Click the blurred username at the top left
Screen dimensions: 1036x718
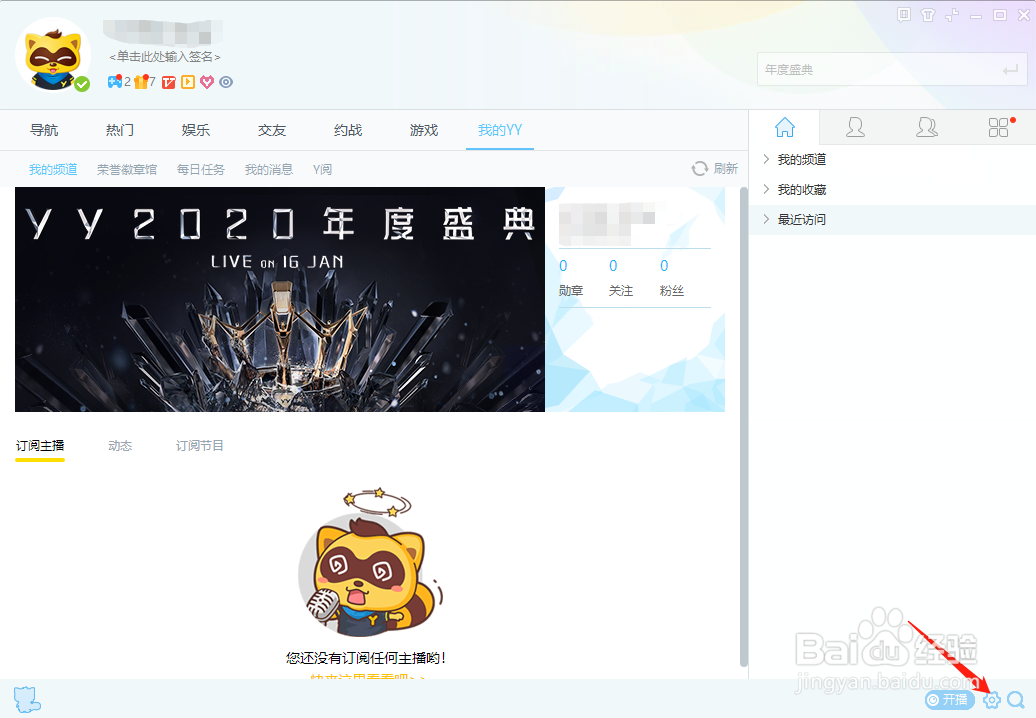(163, 32)
